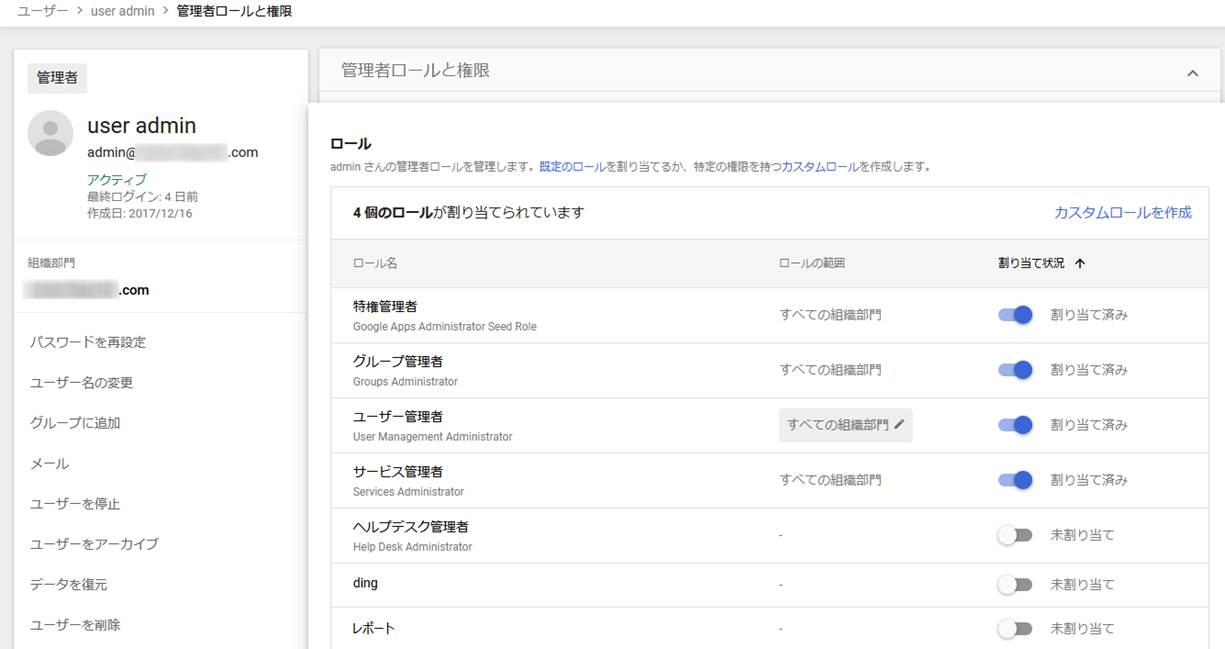Viewport: 1225px width, 649px height.
Task: Choose グループに追加 in the sidebar
Action: coord(75,423)
